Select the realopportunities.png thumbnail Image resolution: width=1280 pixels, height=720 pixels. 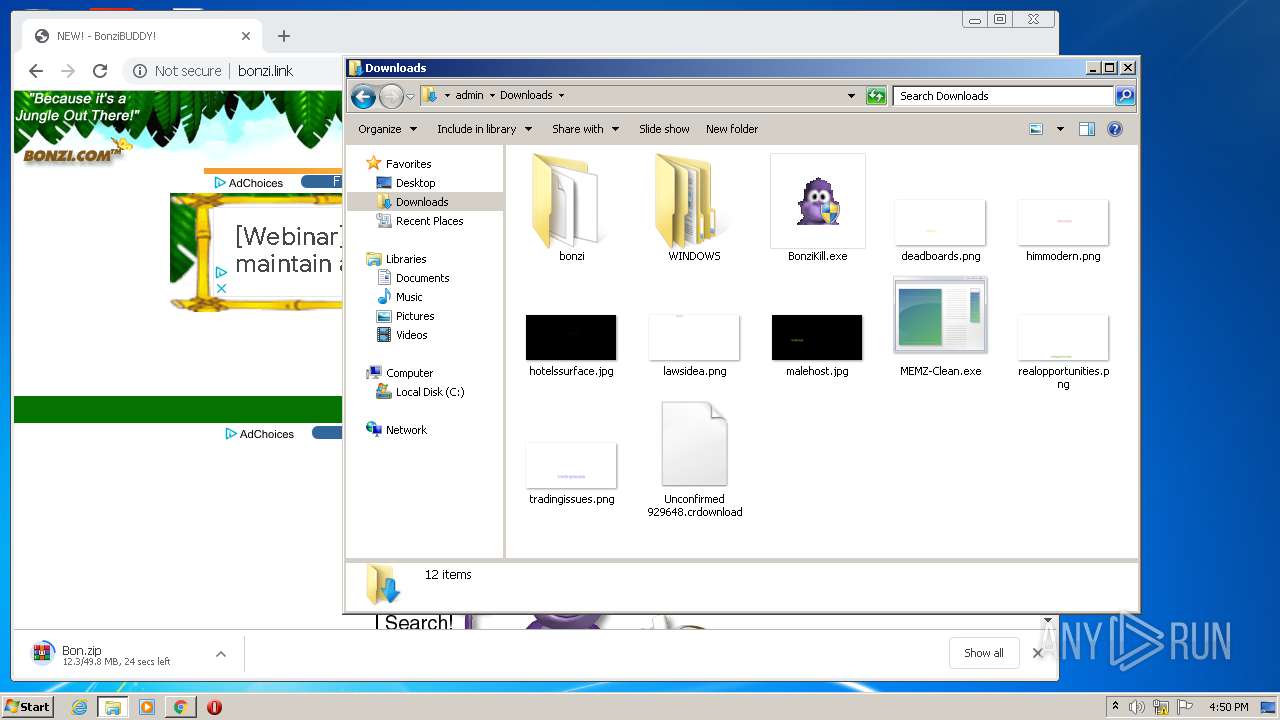coord(1063,337)
